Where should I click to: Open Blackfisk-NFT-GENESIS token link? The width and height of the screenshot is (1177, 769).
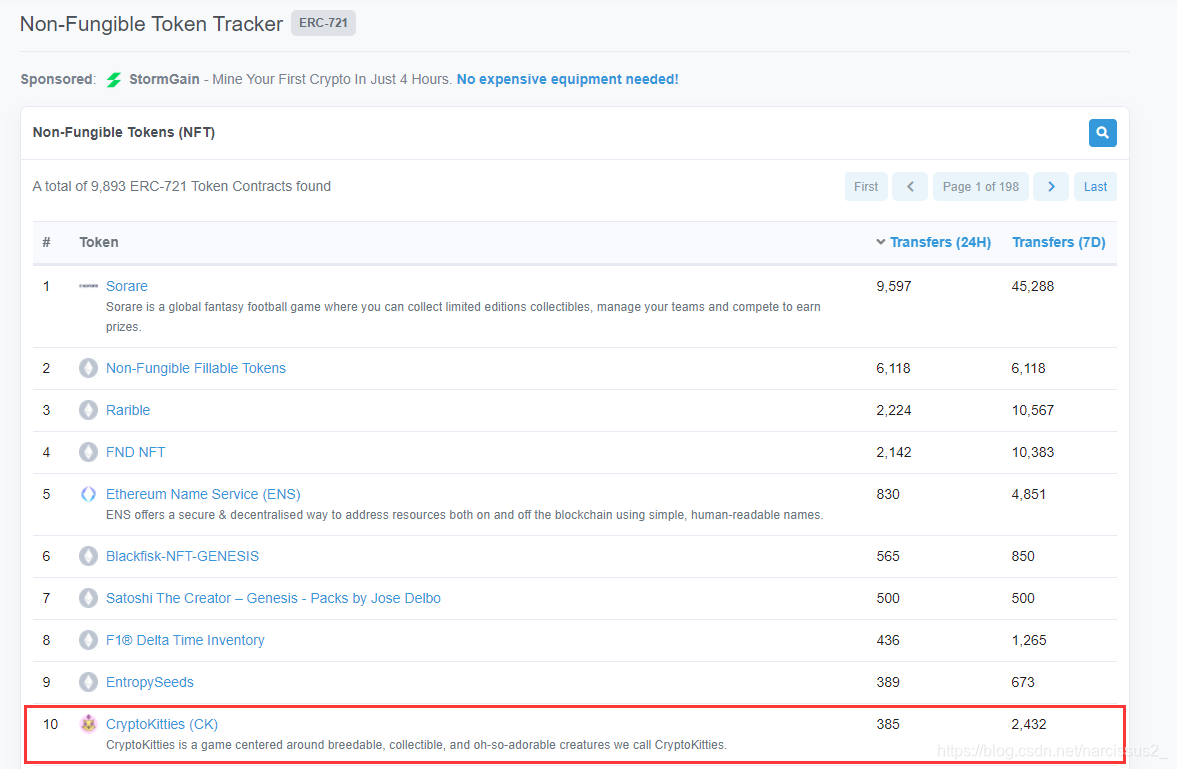point(182,556)
